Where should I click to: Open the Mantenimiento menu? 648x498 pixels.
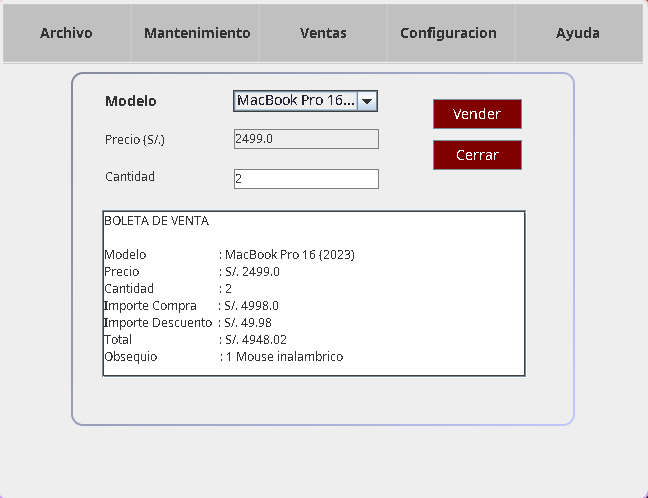[x=197, y=33]
